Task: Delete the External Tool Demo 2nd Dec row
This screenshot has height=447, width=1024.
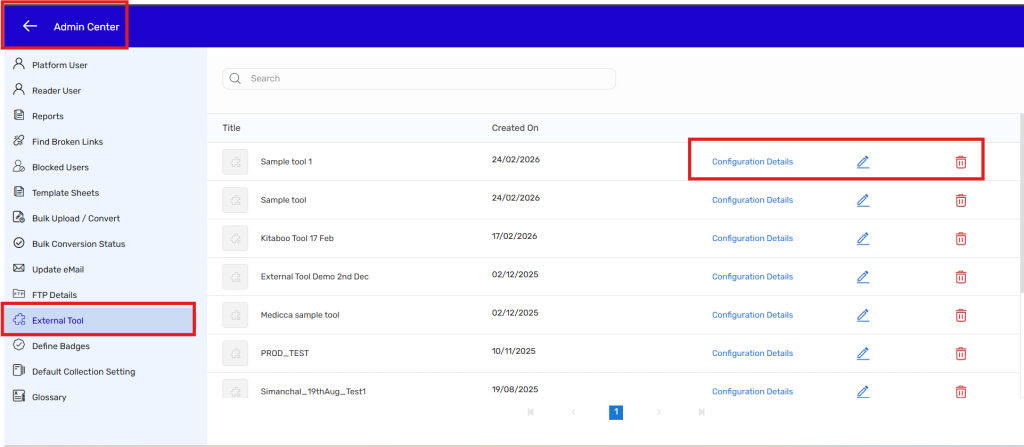Action: (x=960, y=277)
